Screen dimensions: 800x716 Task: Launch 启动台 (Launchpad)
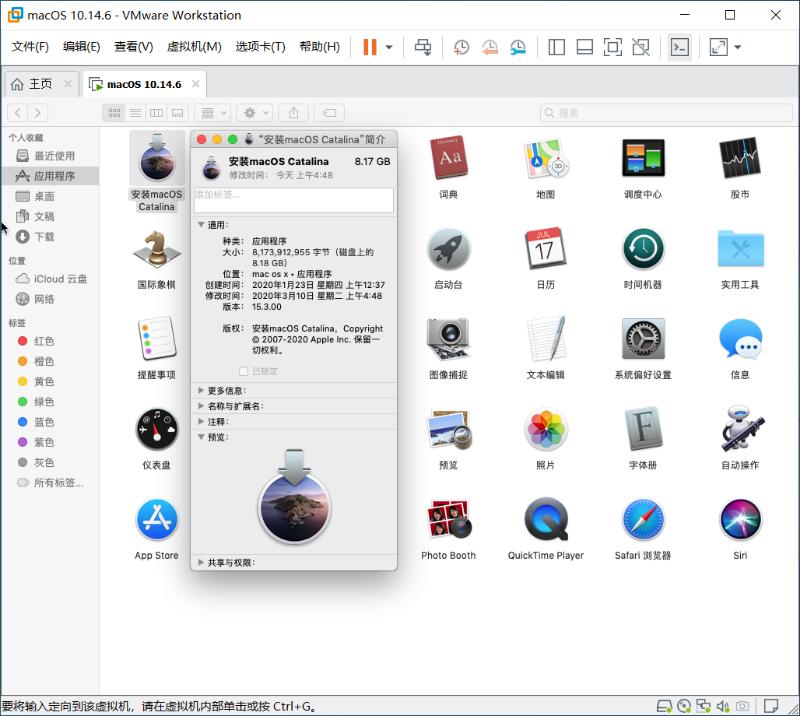point(449,250)
